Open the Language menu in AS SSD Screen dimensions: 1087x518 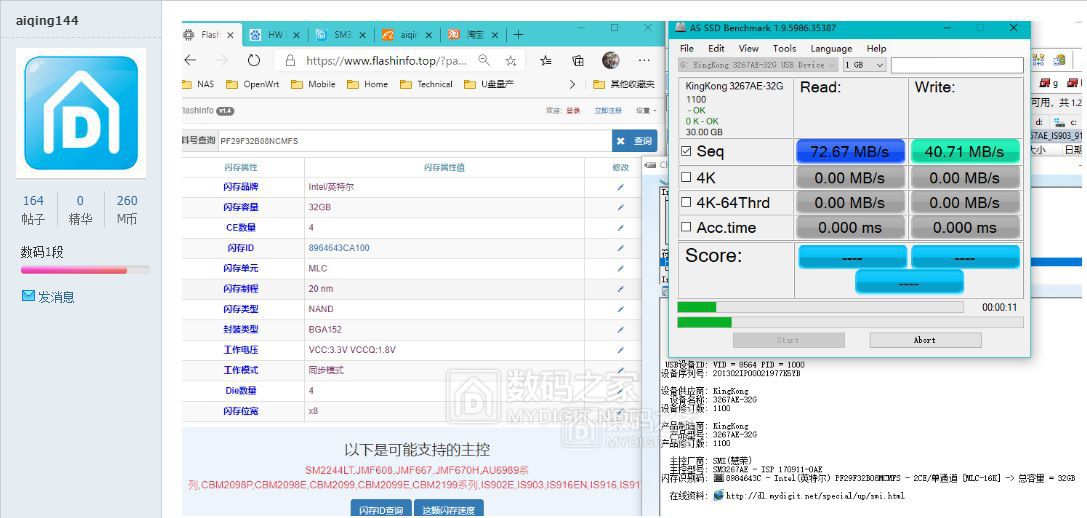[x=831, y=49]
